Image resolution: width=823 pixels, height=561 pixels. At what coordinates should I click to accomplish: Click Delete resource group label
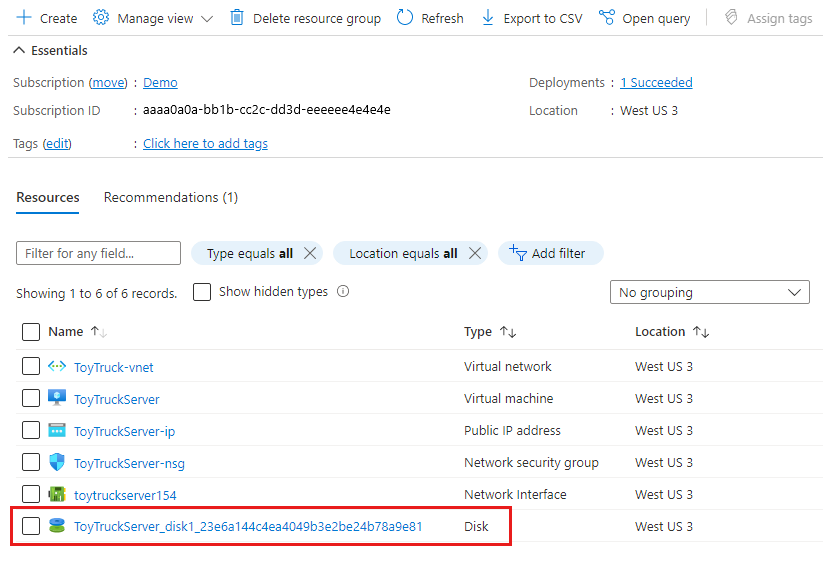[317, 19]
